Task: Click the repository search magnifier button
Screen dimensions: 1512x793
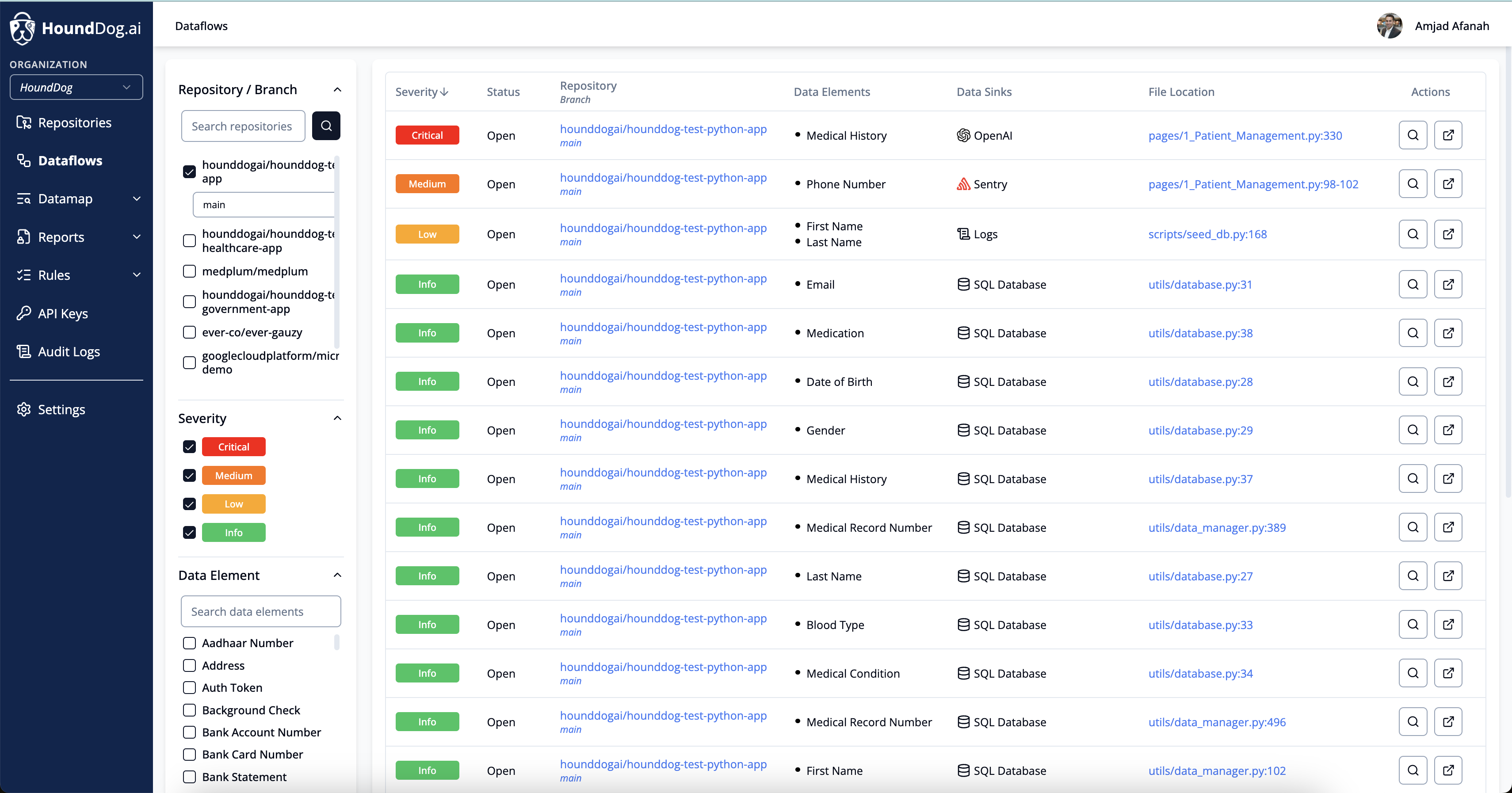Action: [326, 126]
